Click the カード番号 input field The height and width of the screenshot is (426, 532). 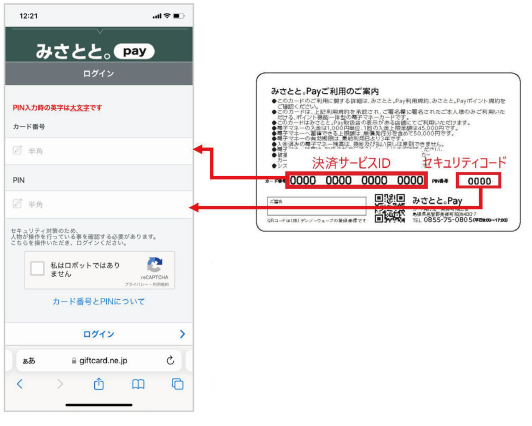pos(99,151)
